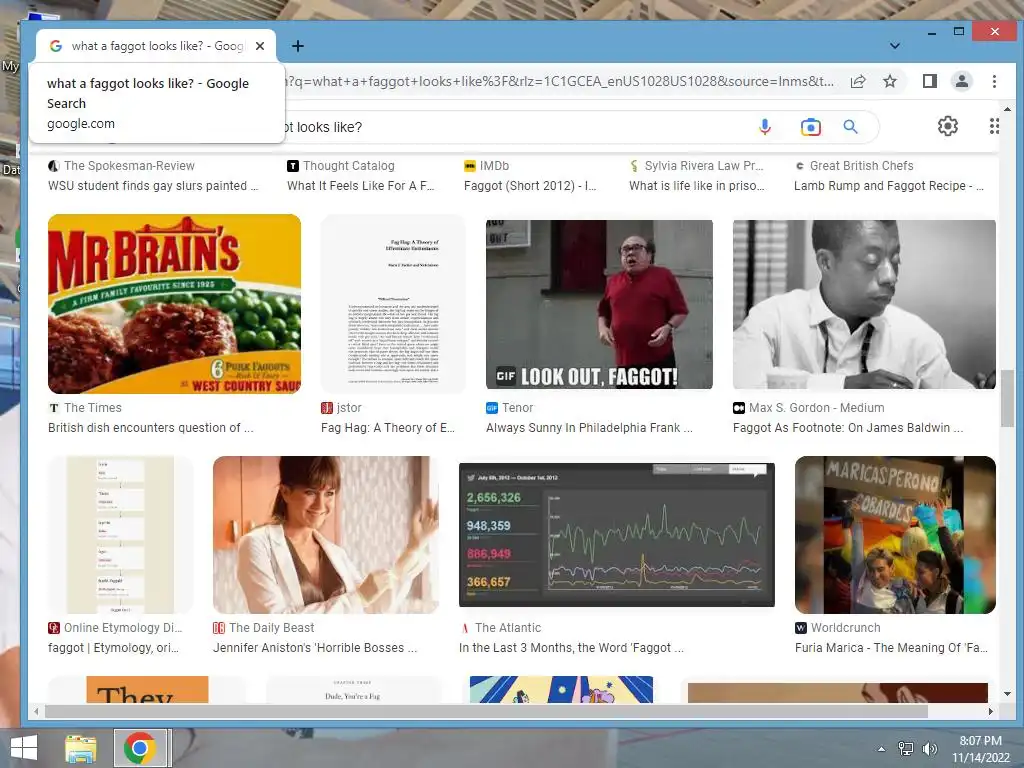The image size is (1024, 768).
Task: Open a new tab with plus button
Action: 298,46
